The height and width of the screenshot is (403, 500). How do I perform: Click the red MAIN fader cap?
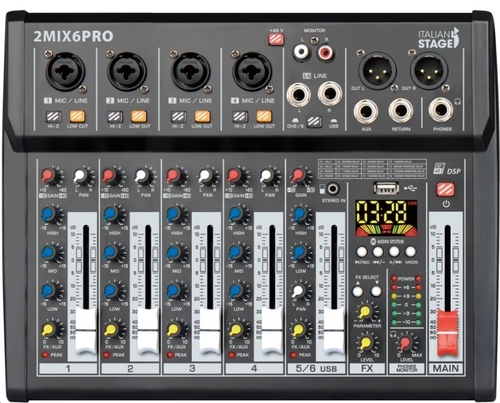448,333
